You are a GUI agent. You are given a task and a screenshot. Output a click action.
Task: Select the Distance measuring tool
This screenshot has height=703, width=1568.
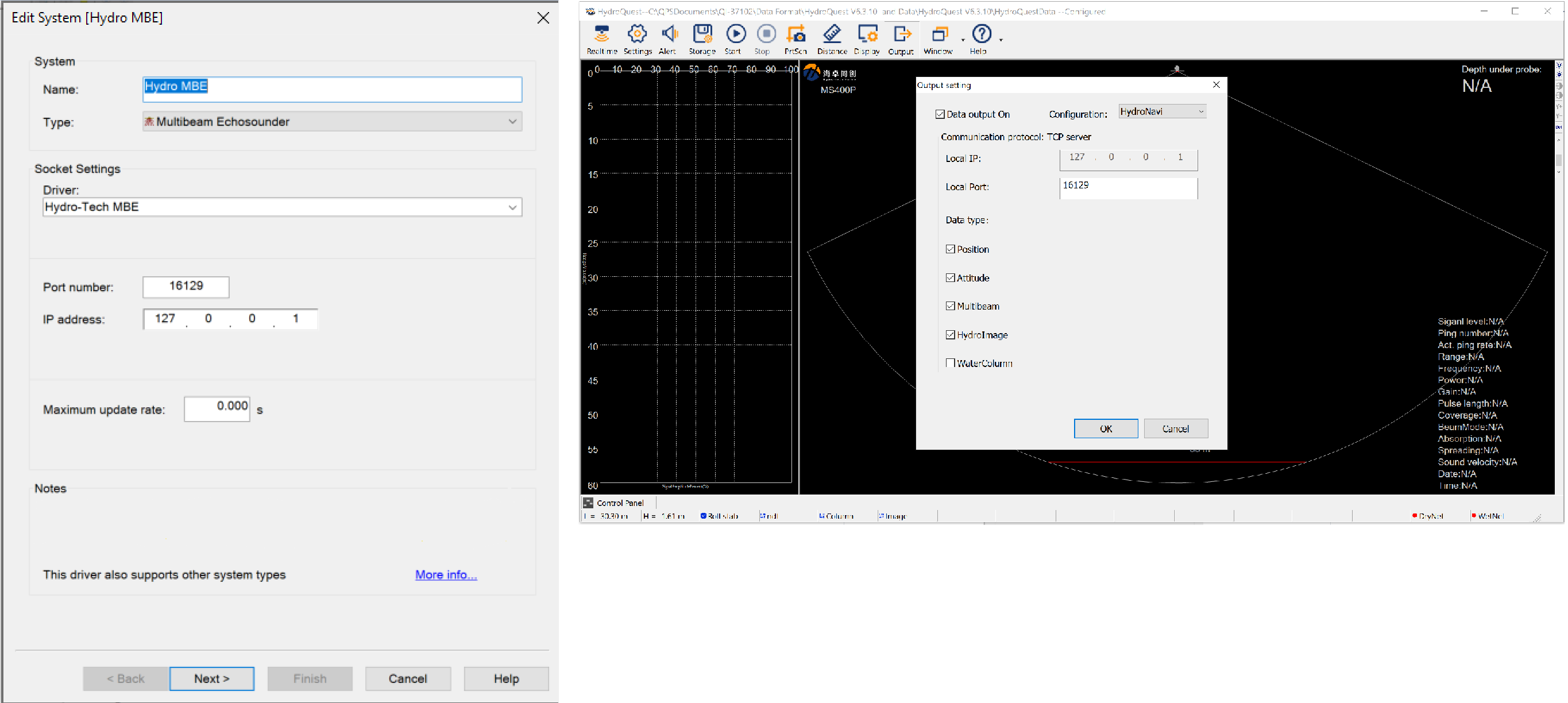832,38
